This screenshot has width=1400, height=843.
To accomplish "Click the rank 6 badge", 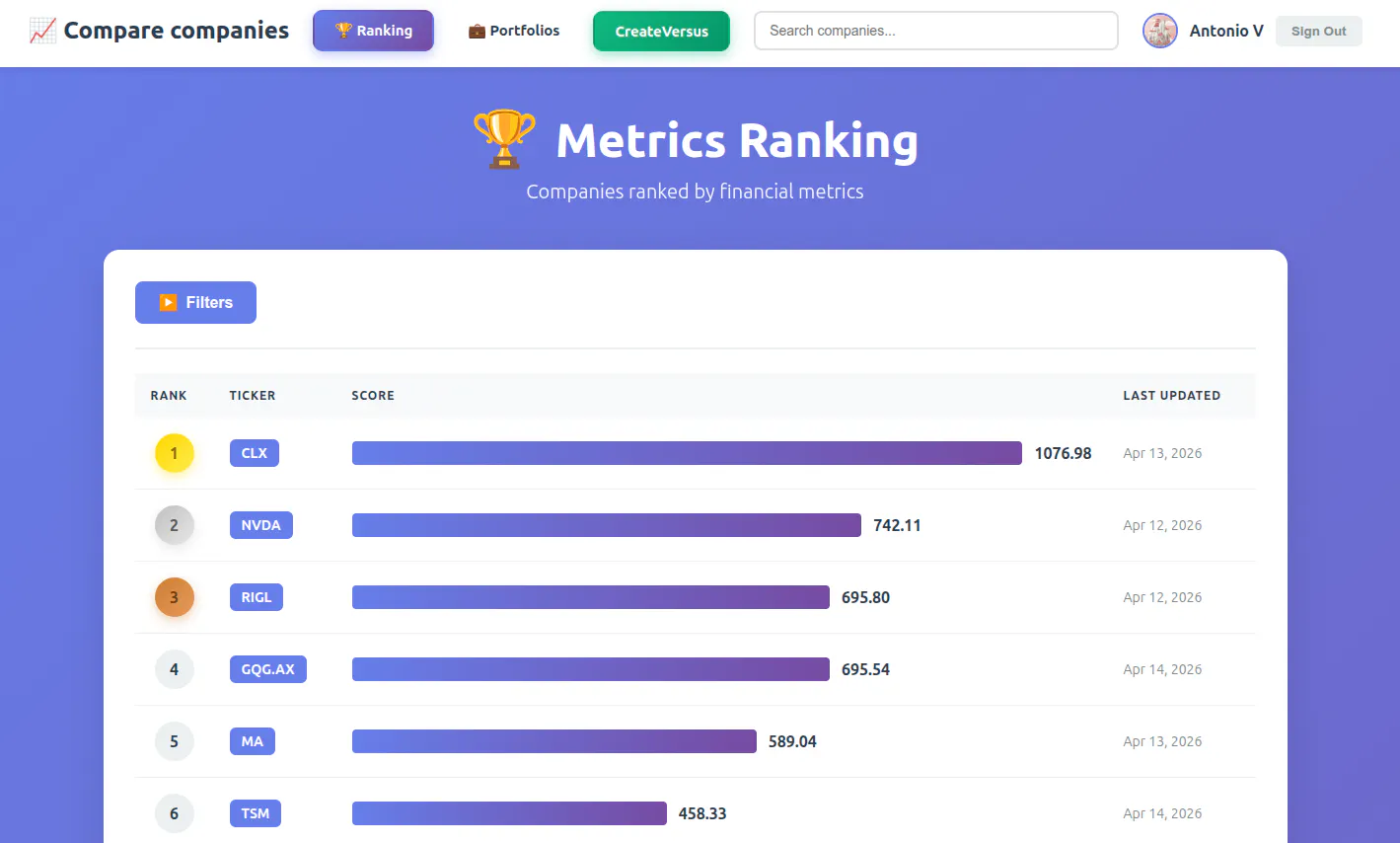I will [175, 813].
